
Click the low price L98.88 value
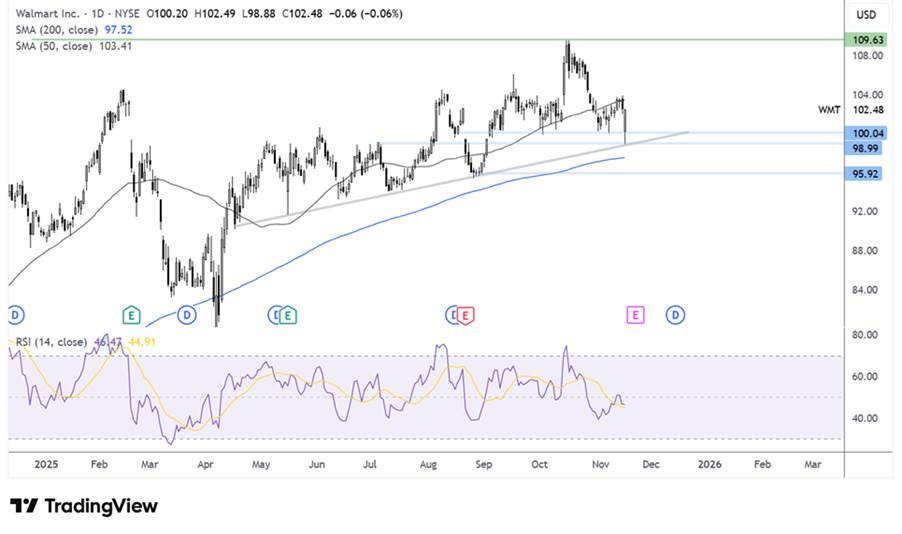[258, 13]
